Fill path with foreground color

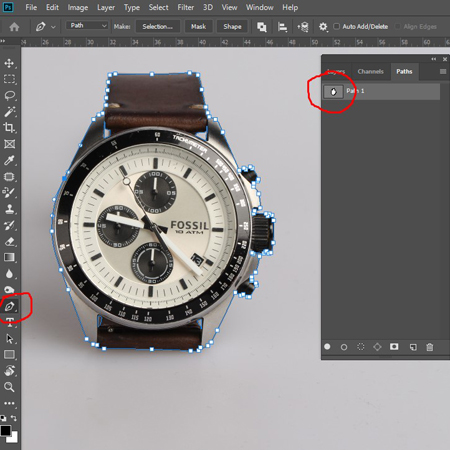click(327, 347)
